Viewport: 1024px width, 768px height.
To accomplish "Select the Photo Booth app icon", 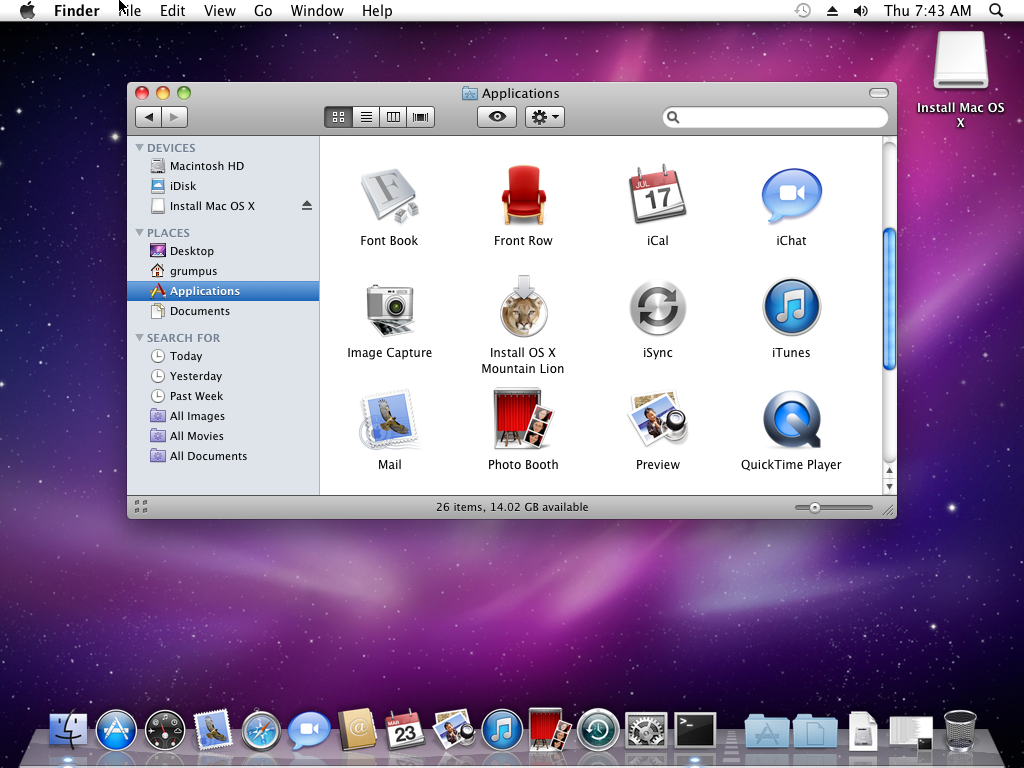I will (x=523, y=420).
